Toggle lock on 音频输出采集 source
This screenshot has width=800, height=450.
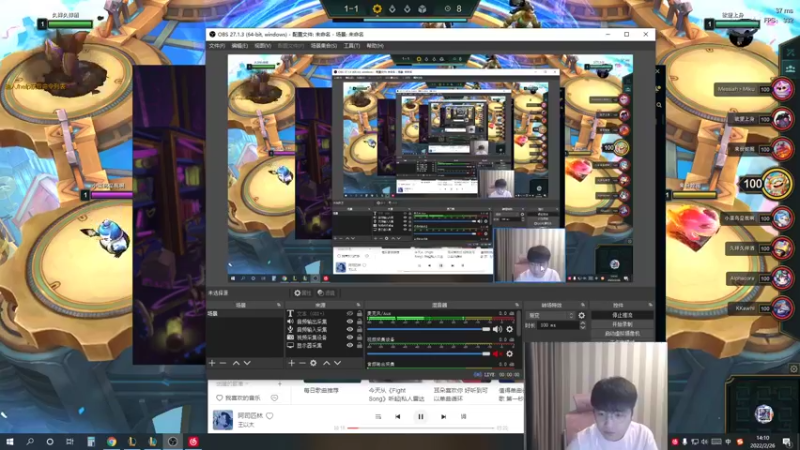[359, 321]
